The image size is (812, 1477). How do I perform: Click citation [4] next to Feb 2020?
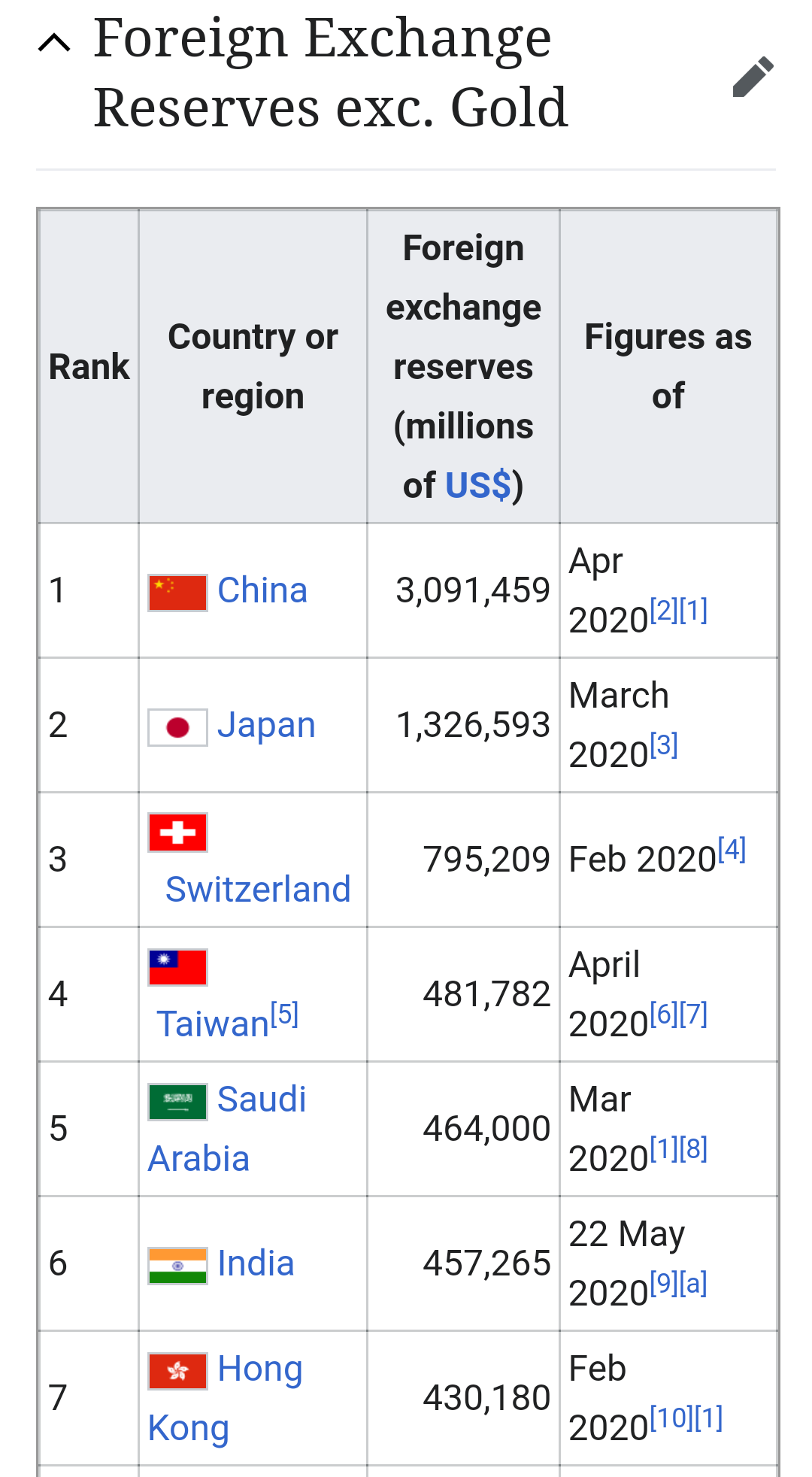(x=732, y=850)
